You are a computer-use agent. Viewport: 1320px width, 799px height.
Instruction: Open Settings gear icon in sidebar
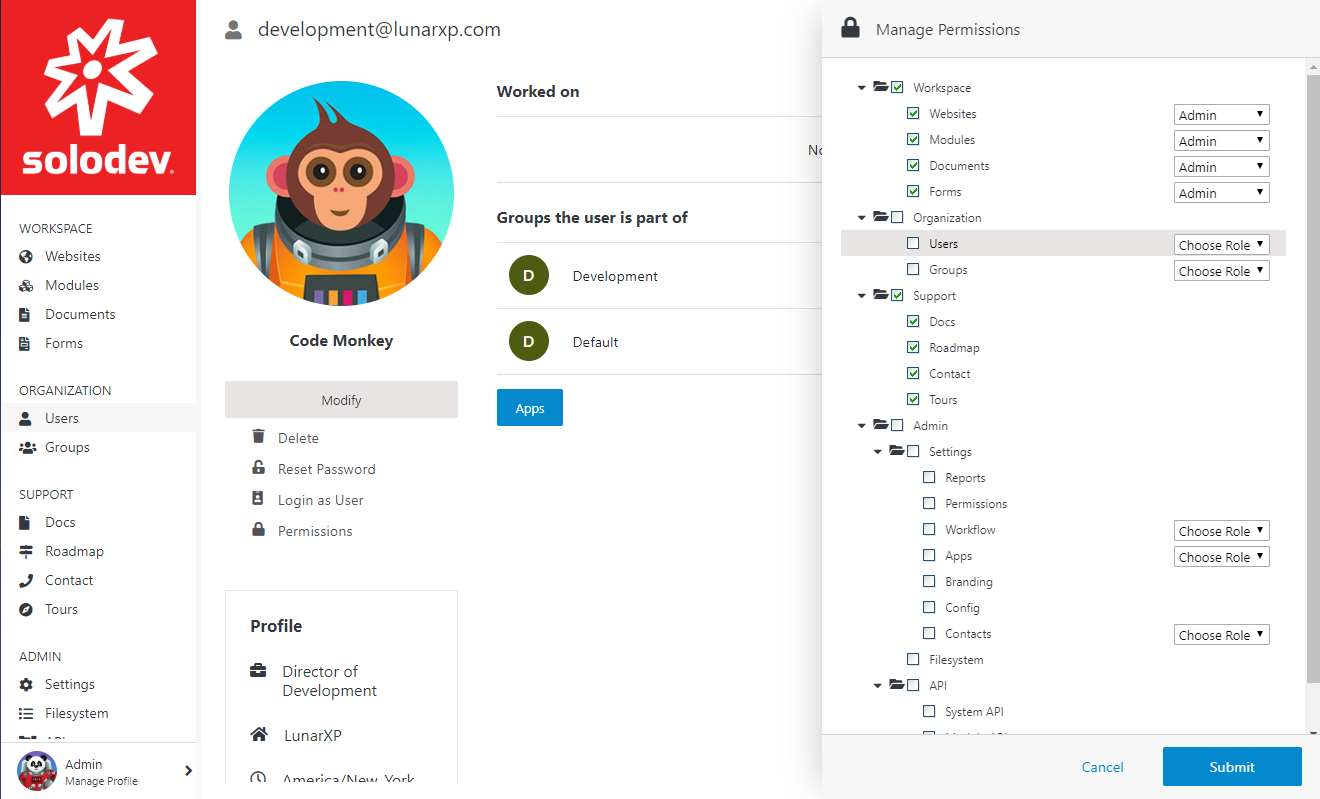26,685
